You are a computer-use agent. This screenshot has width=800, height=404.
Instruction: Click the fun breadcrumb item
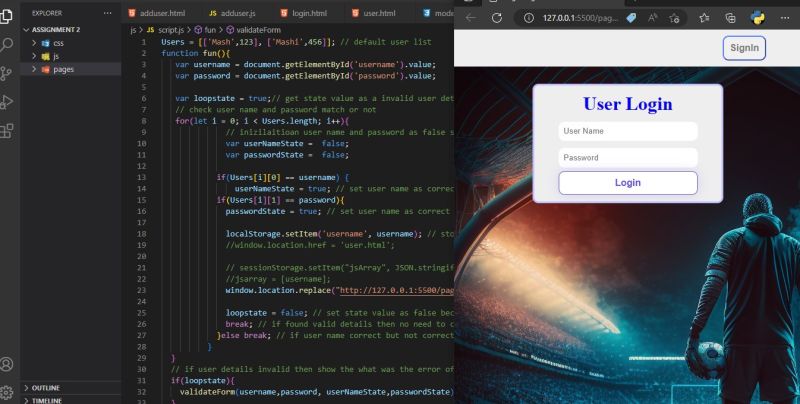[210, 30]
